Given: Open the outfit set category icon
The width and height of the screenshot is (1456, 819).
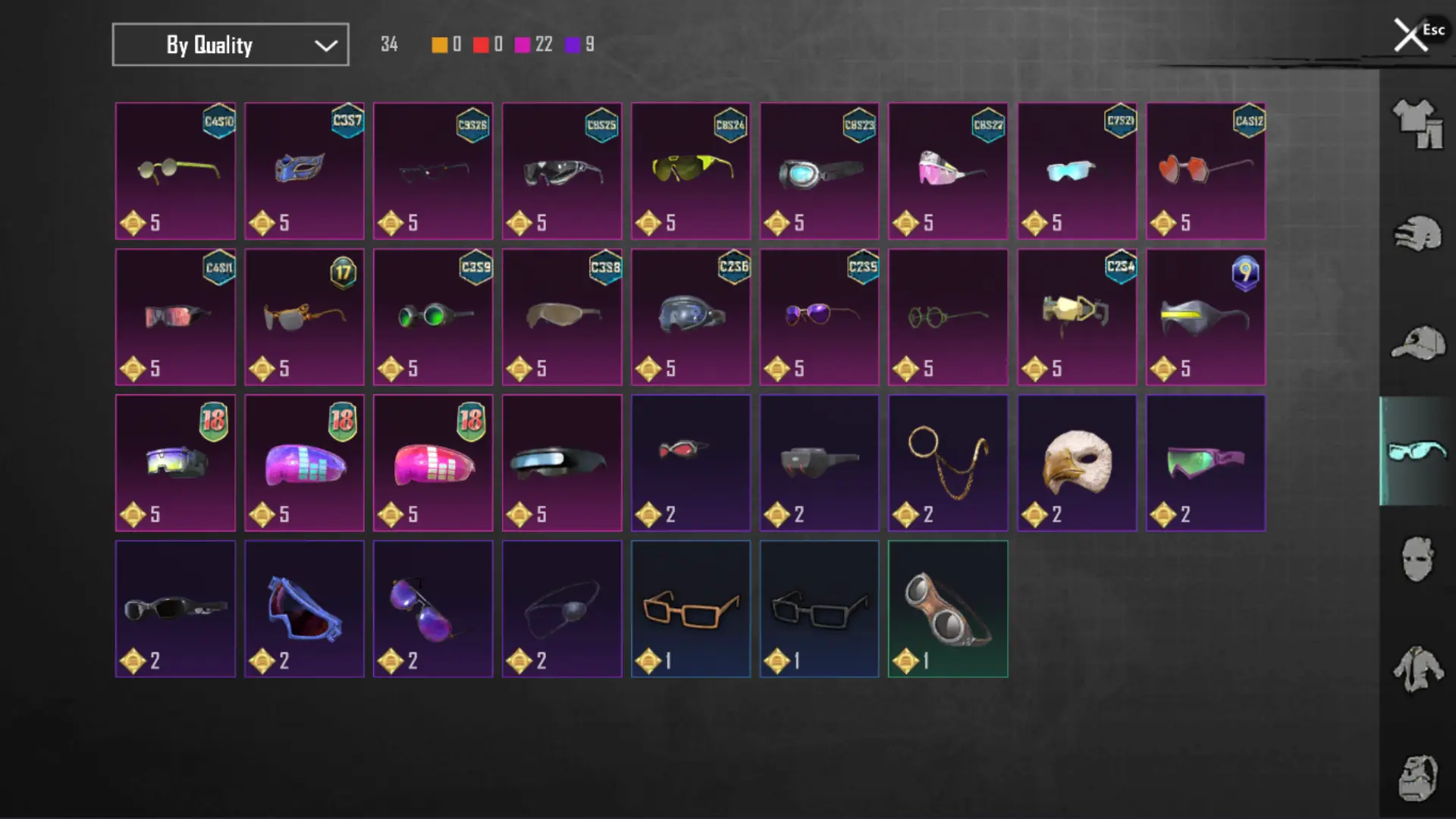Looking at the screenshot, I should point(1417,124).
